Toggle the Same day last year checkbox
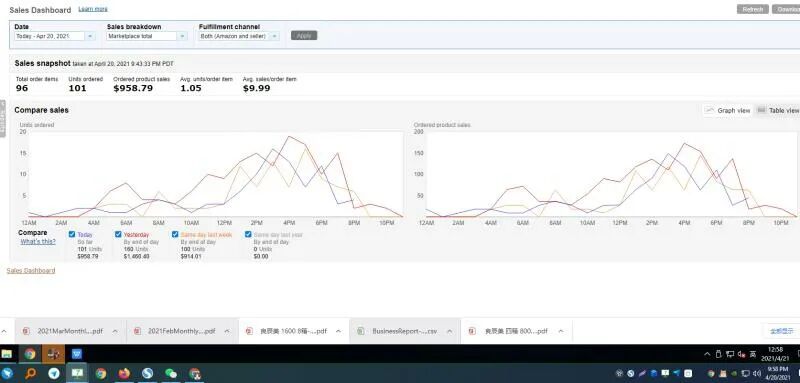Viewport: 800px width, 383px height. [248, 235]
